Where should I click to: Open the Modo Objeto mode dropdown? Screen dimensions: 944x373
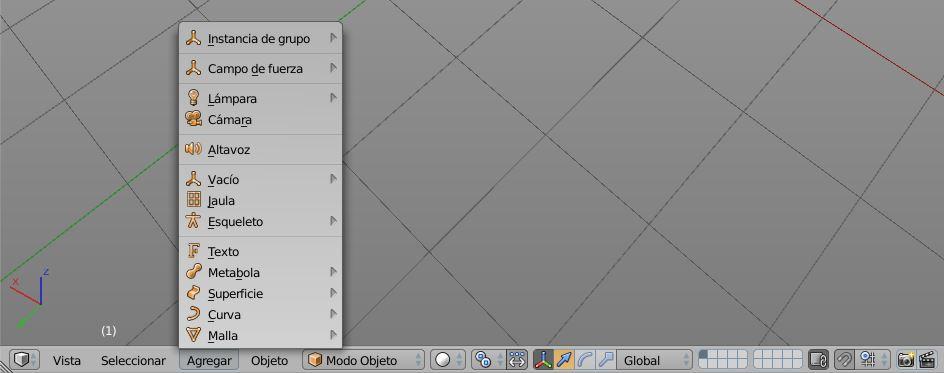tap(364, 360)
